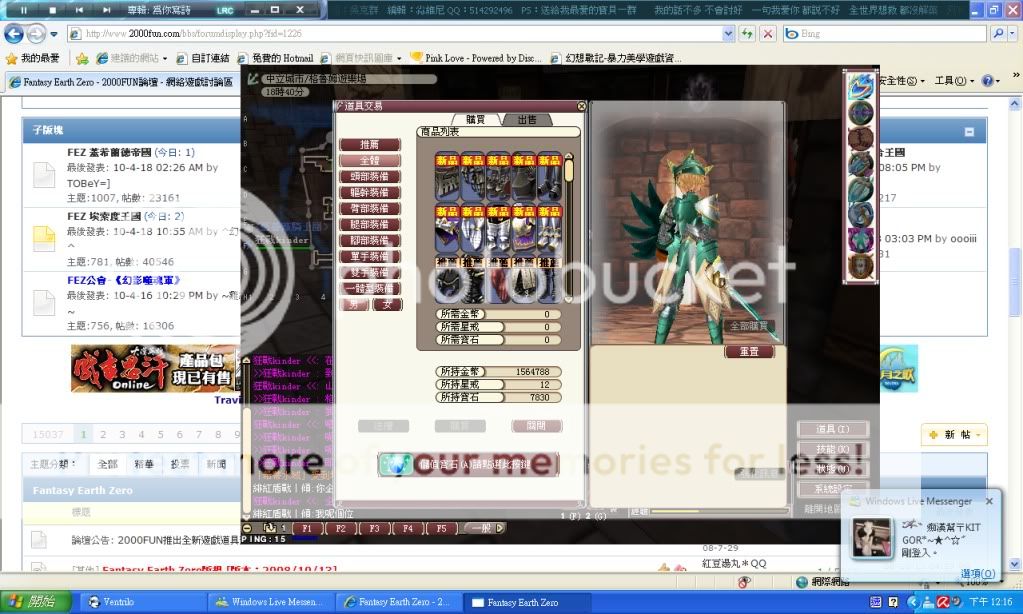This screenshot has height=614, width=1023.
Task: Click the IE back navigation arrow
Action: tap(15, 33)
